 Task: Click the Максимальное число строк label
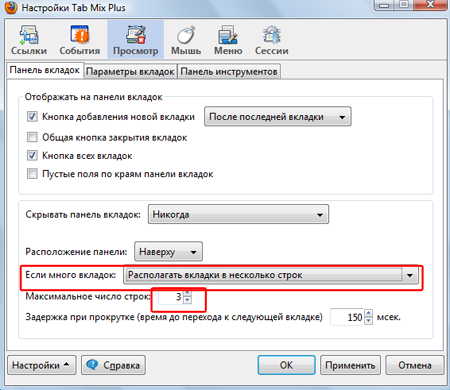coord(88,296)
